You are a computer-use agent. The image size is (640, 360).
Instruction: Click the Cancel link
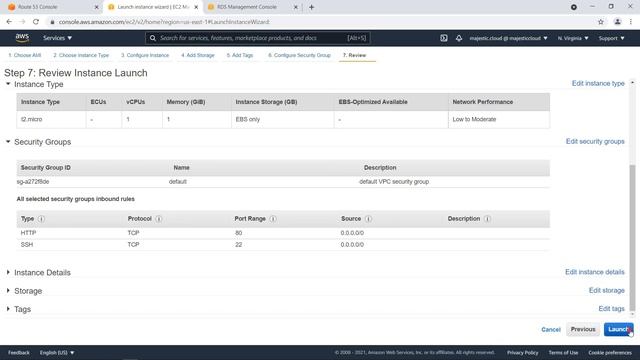tap(551, 329)
